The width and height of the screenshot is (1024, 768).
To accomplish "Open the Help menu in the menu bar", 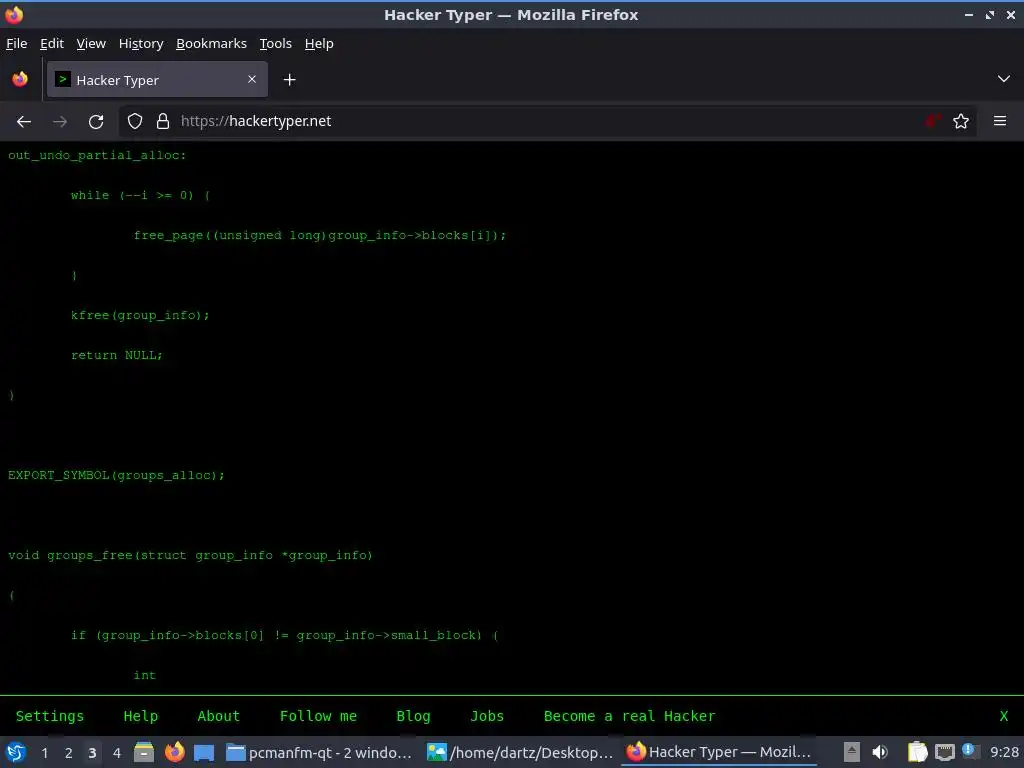I will pyautogui.click(x=319, y=43).
